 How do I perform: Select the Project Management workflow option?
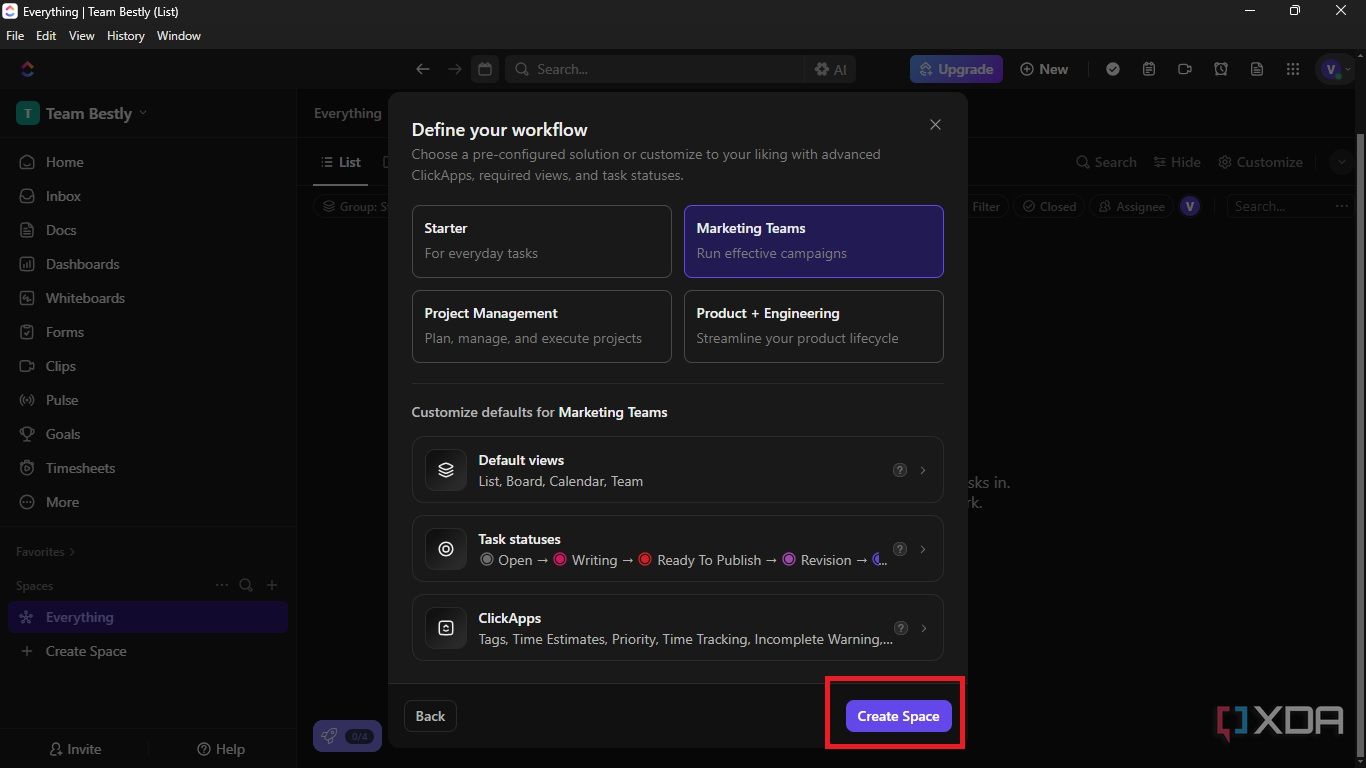[x=542, y=326]
